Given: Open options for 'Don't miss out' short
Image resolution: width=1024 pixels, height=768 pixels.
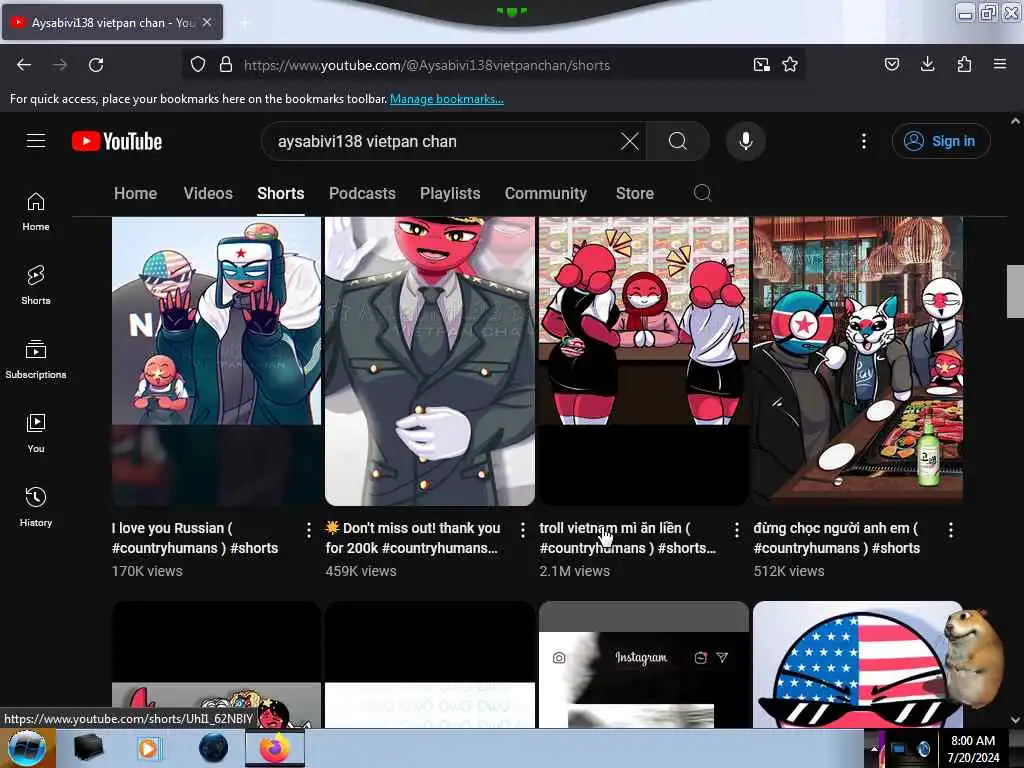Looking at the screenshot, I should point(522,530).
